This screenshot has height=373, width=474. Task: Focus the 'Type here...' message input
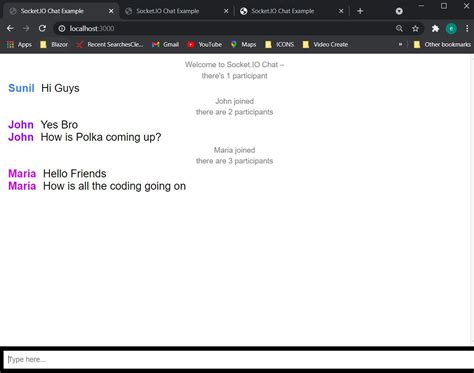pos(238,359)
